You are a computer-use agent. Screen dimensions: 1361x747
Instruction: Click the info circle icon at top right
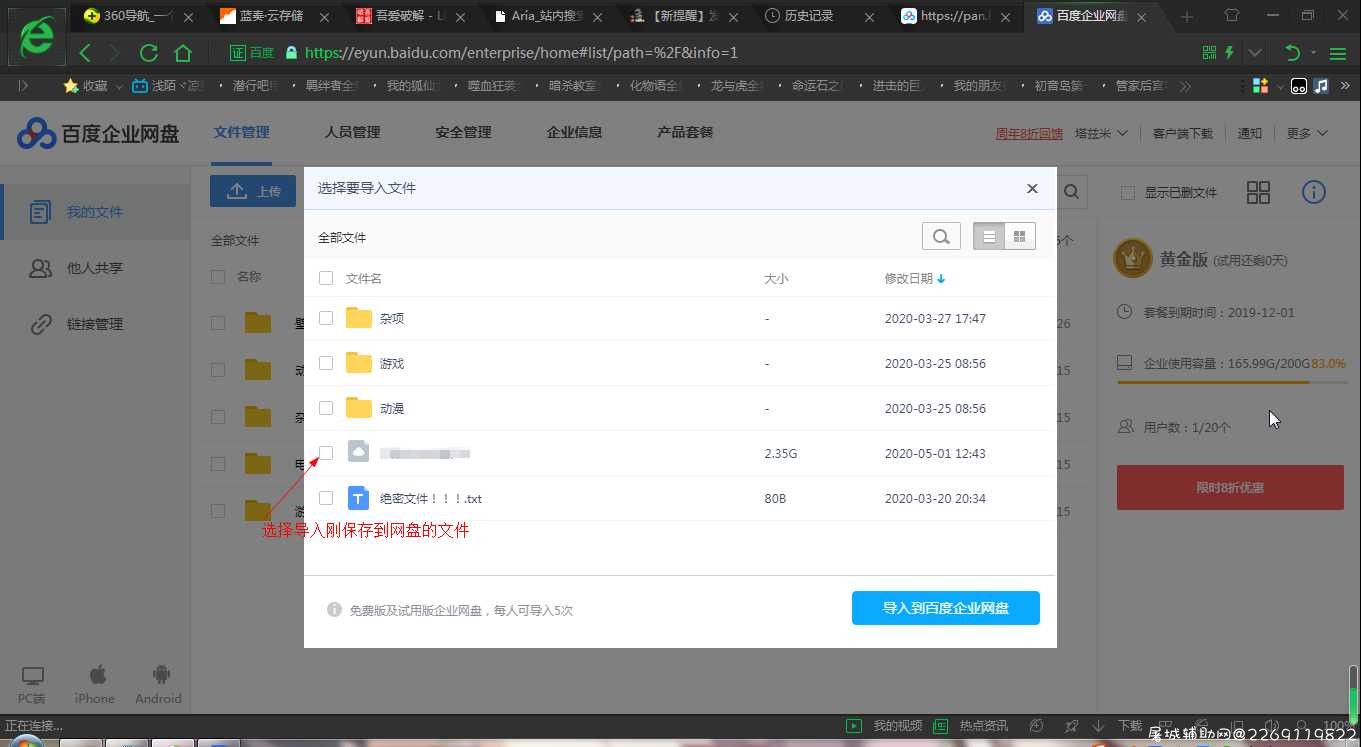coord(1314,192)
